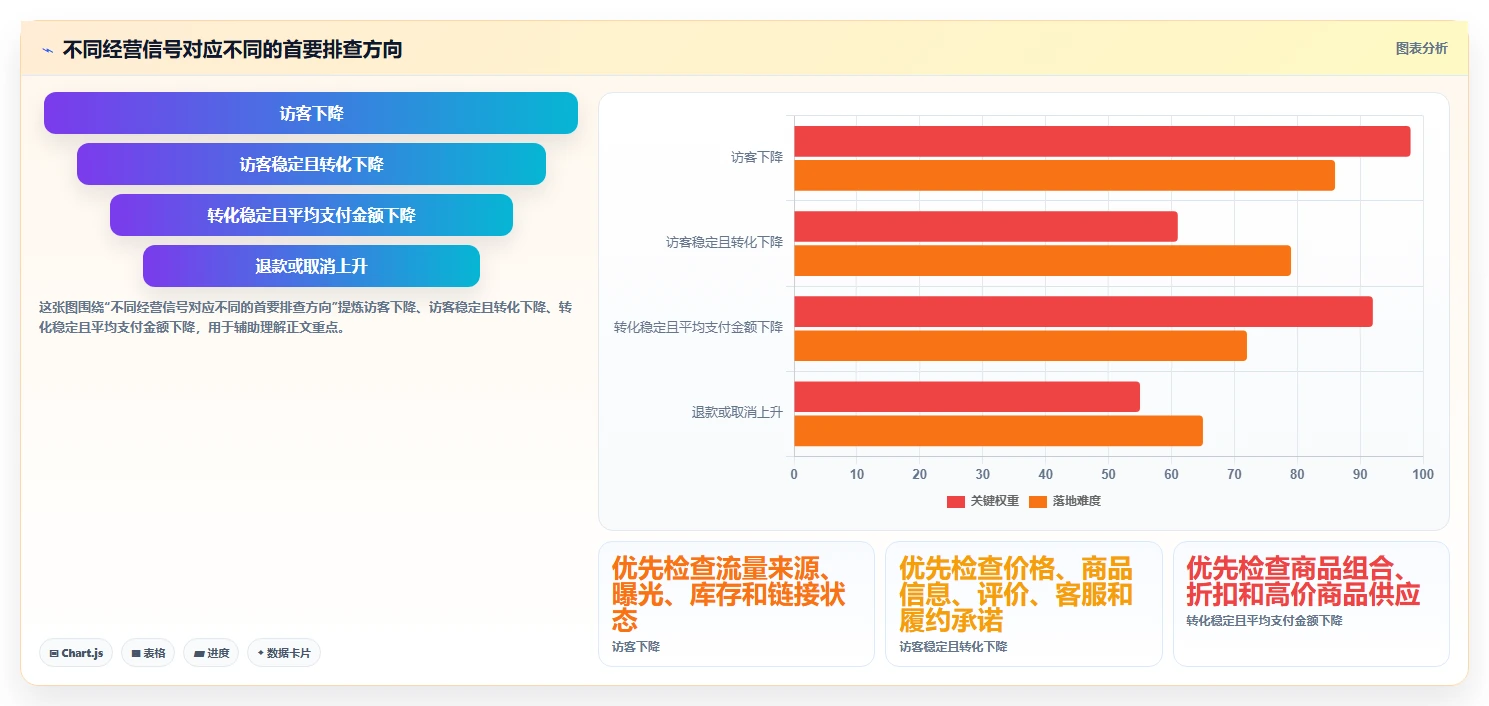Click the red bar for 退款或取消上升
This screenshot has height=706, width=1489.
tap(967, 396)
